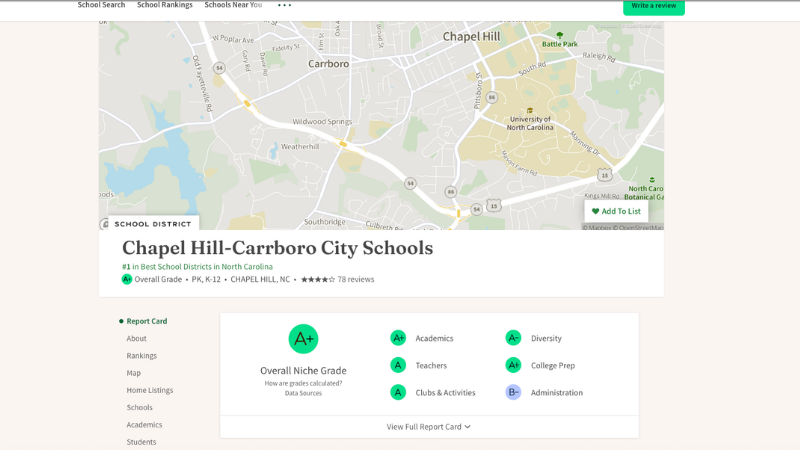Image resolution: width=800 pixels, height=450 pixels.
Task: Click the 78 reviews link
Action: (x=356, y=279)
